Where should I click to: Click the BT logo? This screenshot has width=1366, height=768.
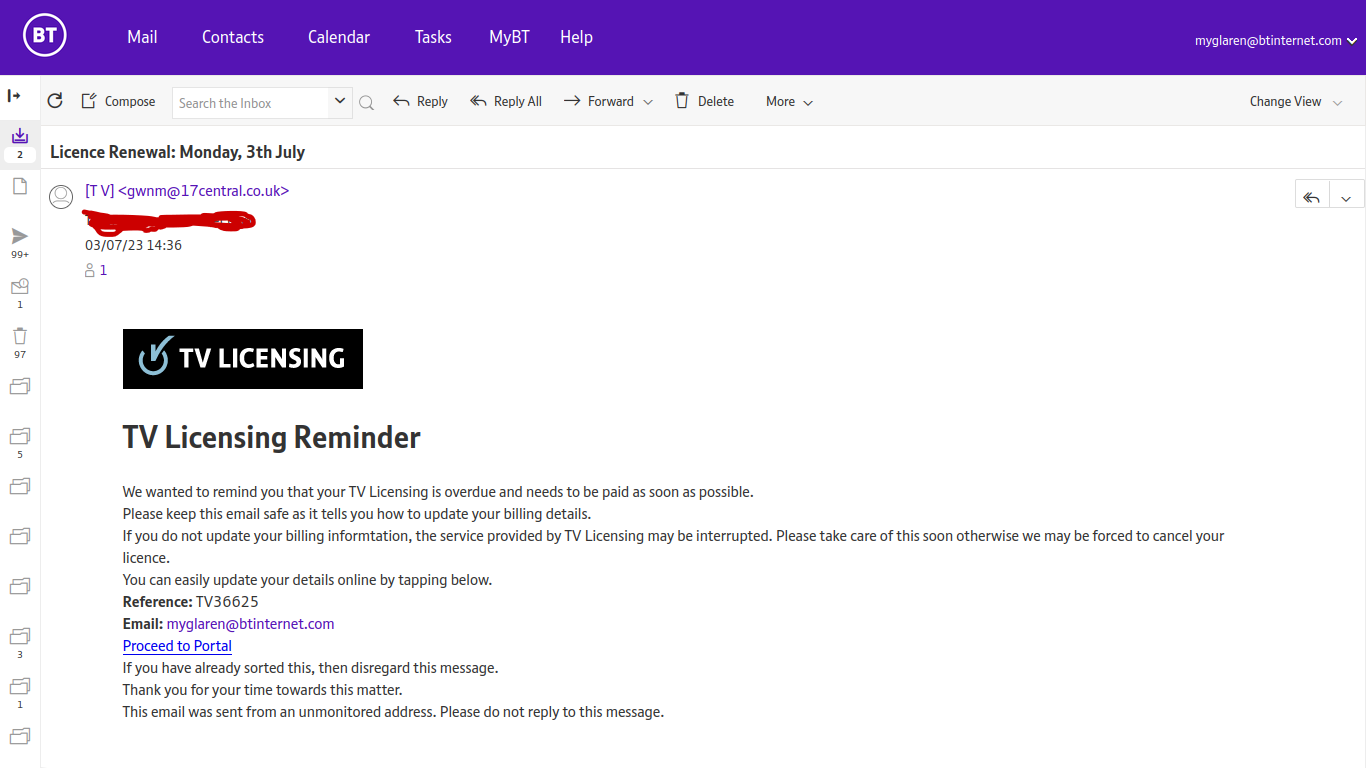(45, 37)
